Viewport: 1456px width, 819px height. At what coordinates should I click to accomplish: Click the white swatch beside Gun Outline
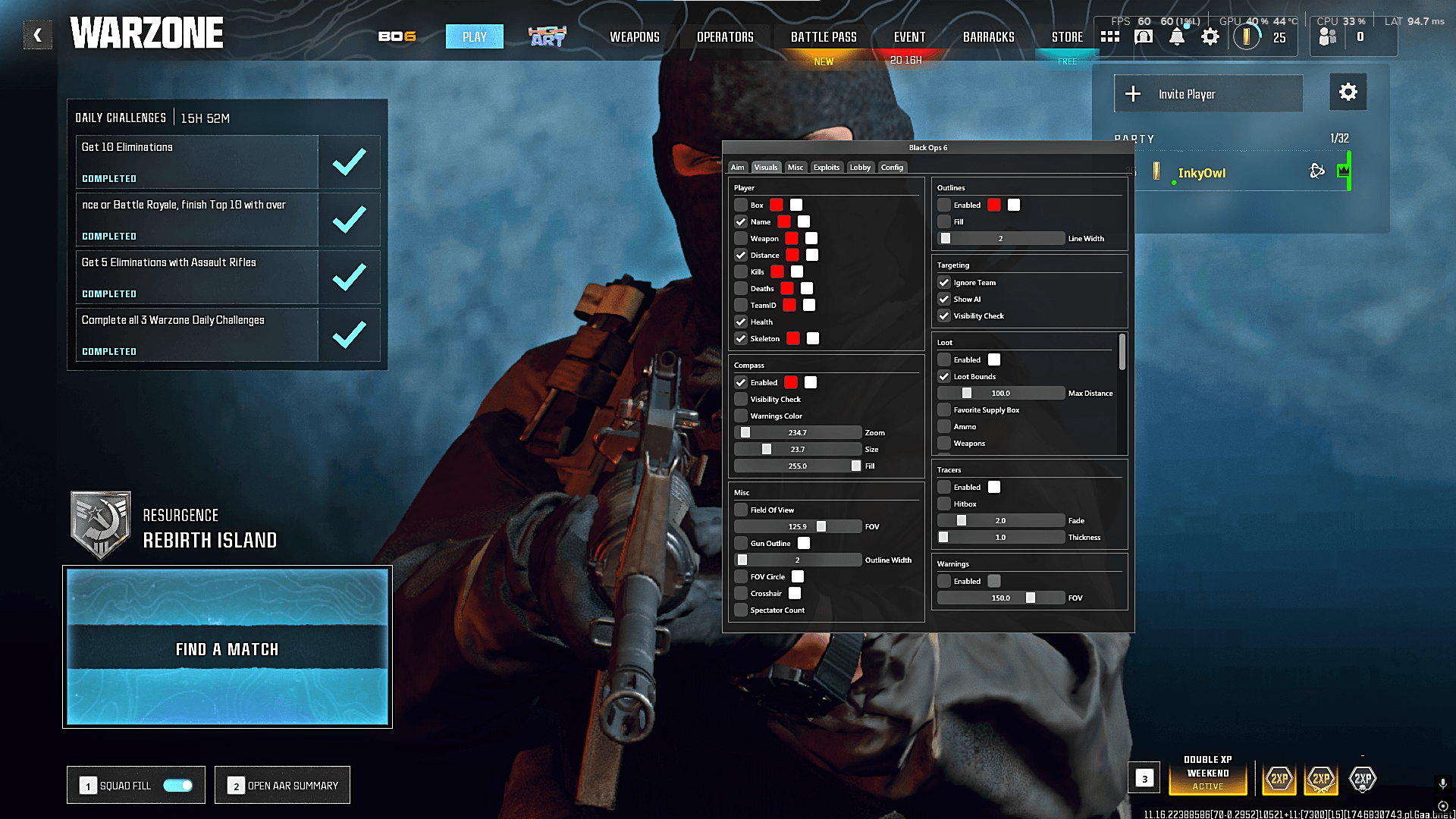[x=804, y=543]
